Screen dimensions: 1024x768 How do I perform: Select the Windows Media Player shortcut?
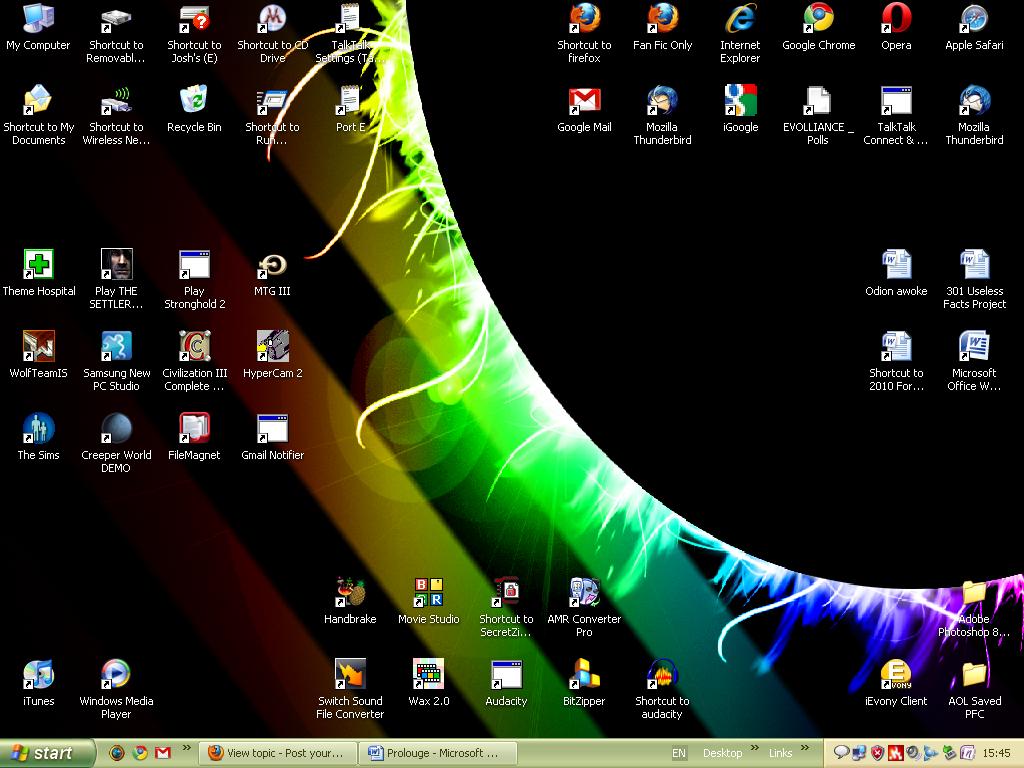coord(116,675)
